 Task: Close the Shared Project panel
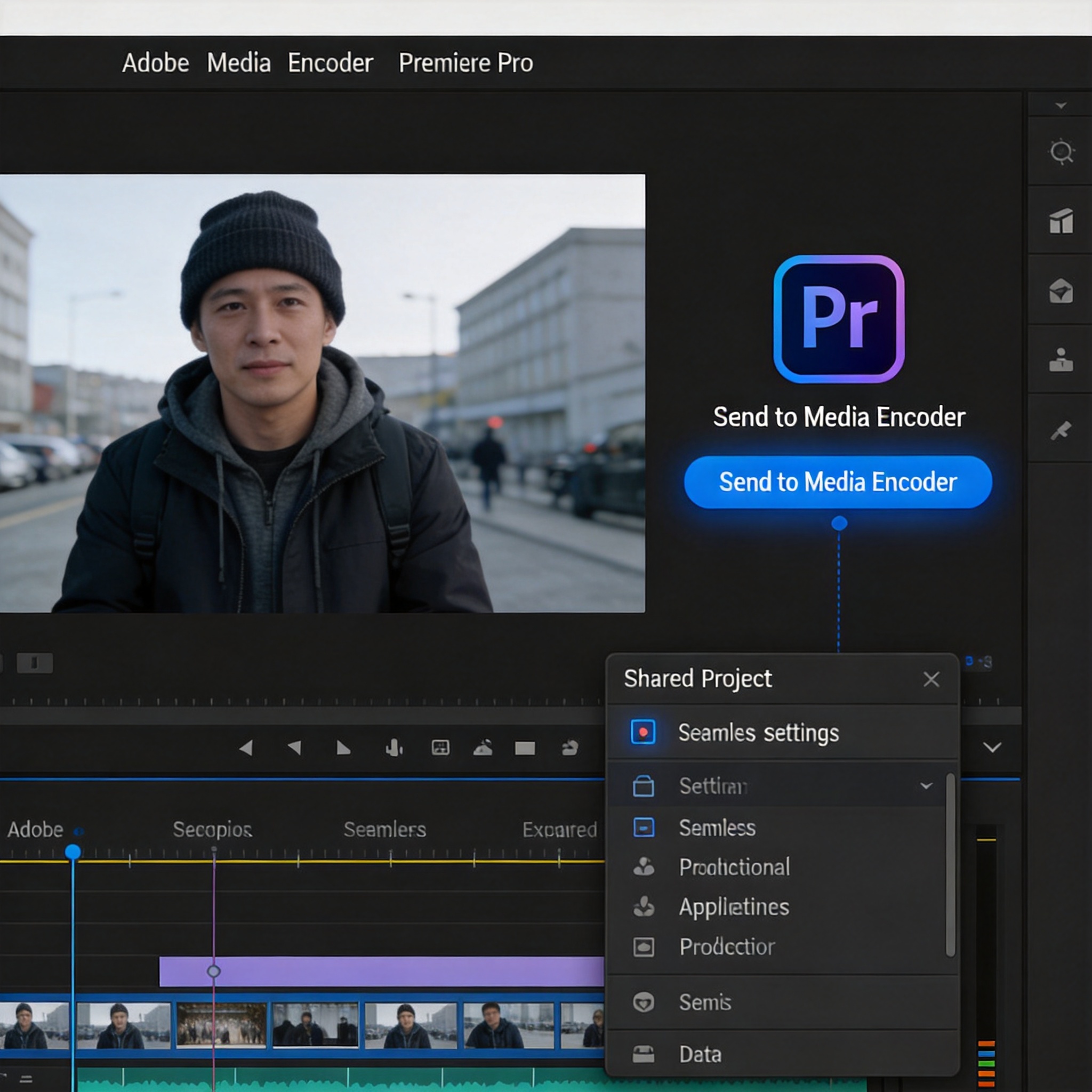click(x=931, y=679)
